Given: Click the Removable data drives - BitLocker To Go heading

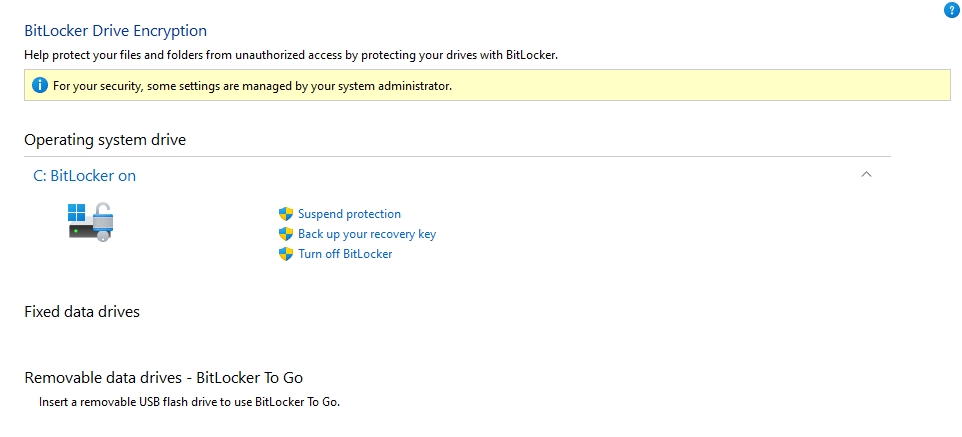Looking at the screenshot, I should tap(163, 378).
